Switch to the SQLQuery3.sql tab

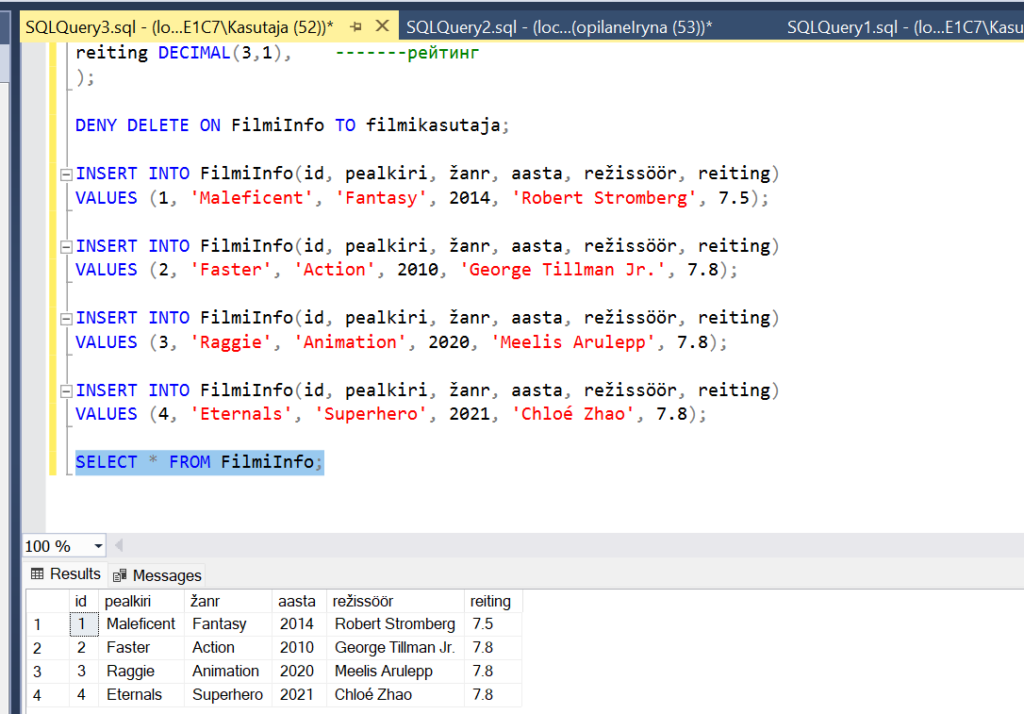coord(179,27)
